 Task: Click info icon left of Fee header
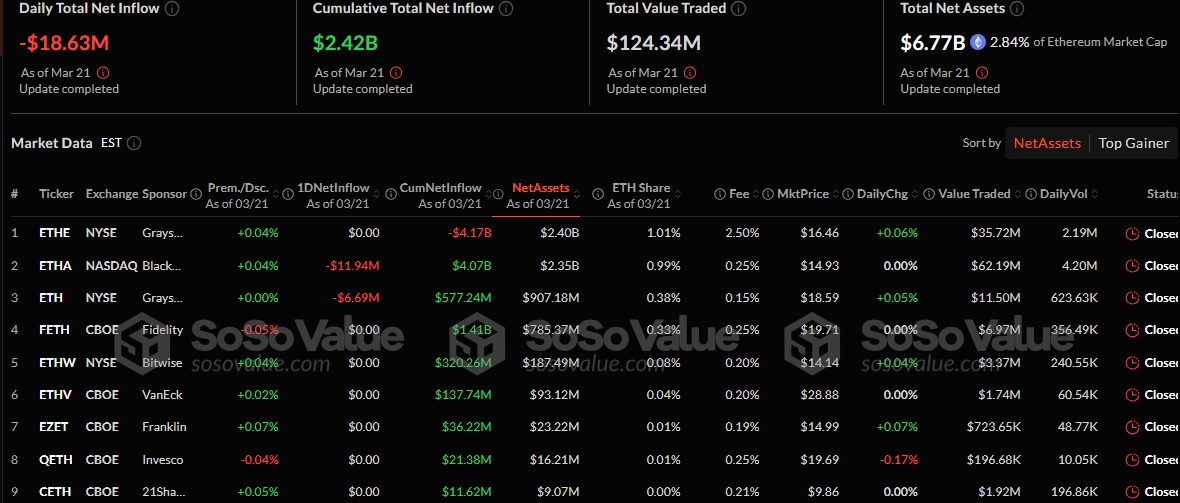[x=720, y=194]
